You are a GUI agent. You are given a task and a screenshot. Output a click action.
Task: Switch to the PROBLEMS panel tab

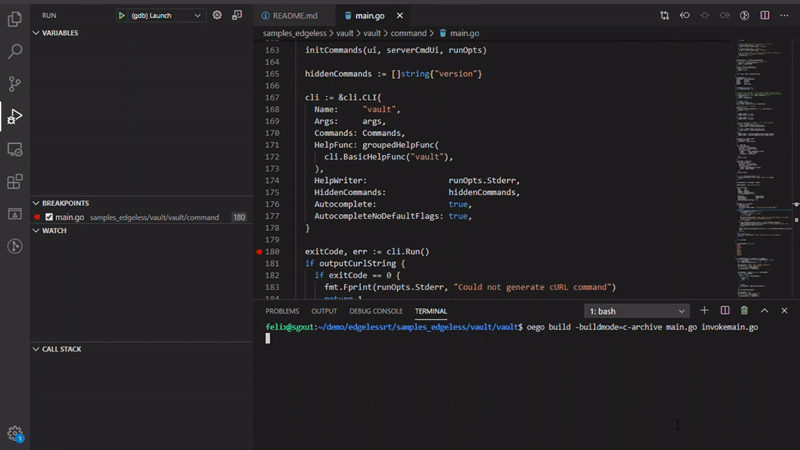coord(282,311)
